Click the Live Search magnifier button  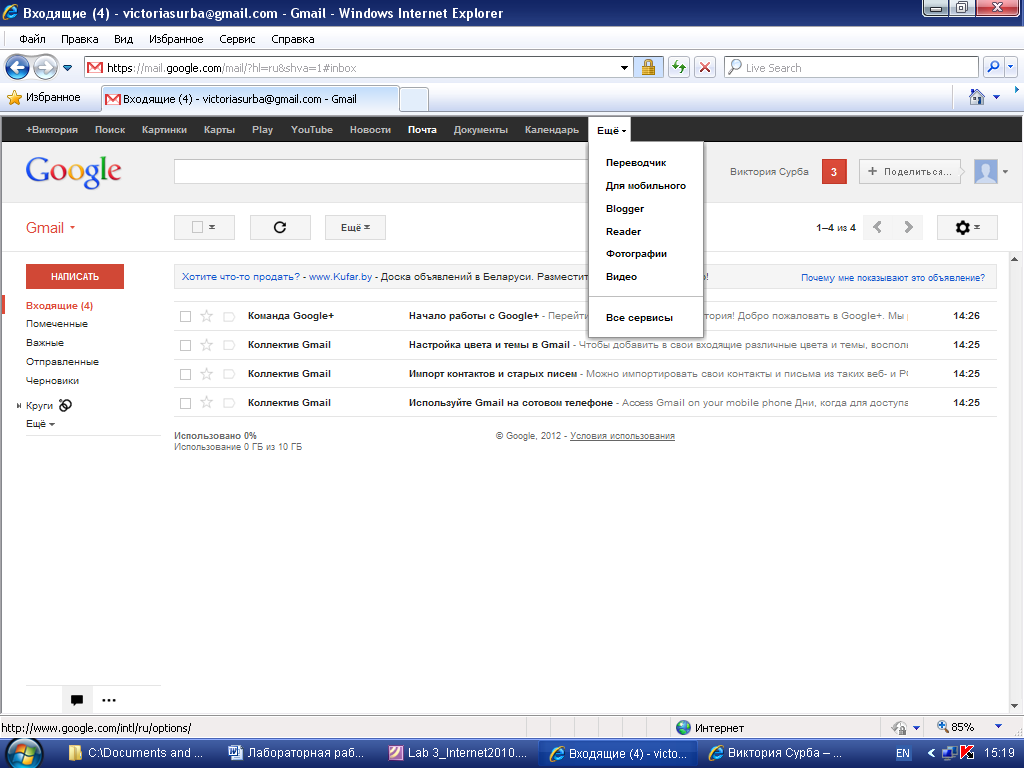[x=993, y=67]
